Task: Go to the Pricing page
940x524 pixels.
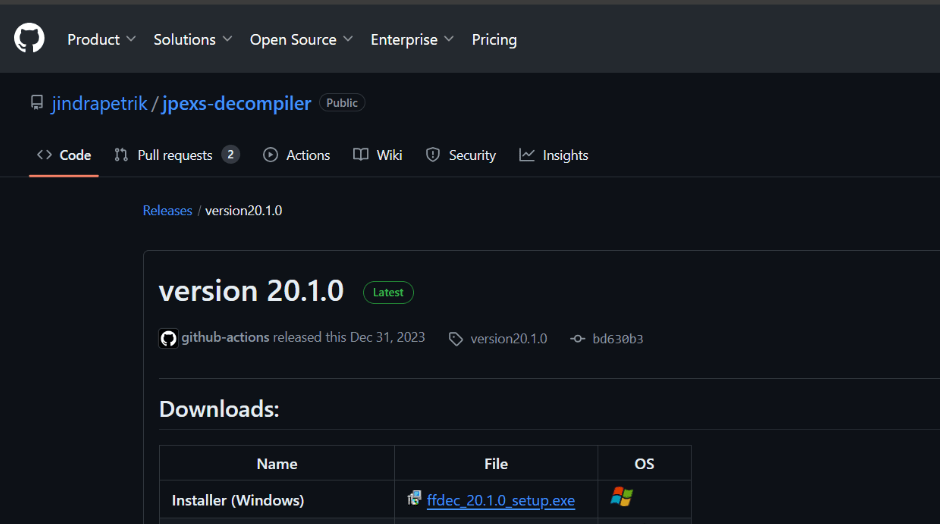Action: [x=494, y=40]
